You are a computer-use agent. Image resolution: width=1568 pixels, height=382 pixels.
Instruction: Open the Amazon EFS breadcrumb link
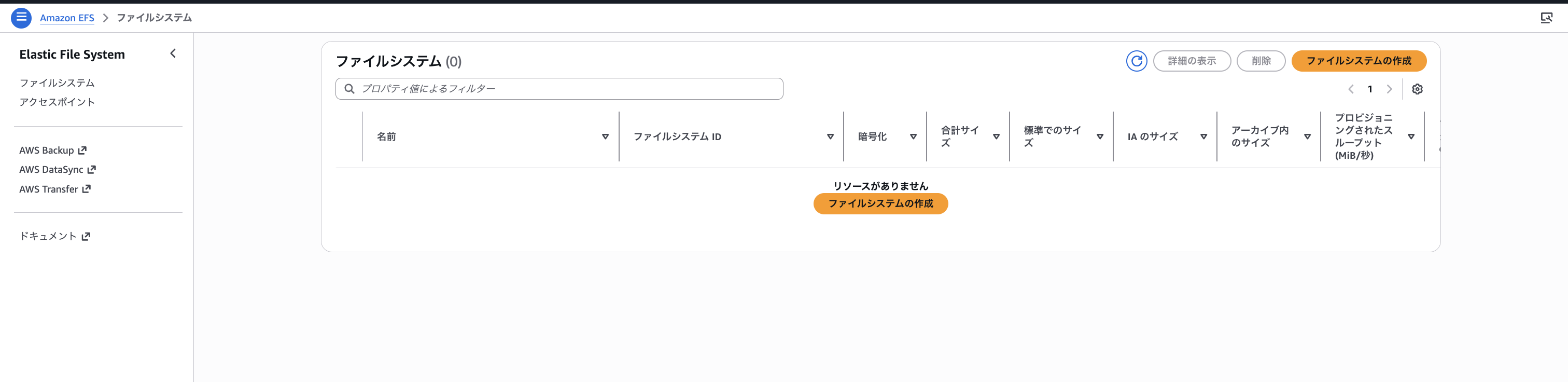[x=67, y=18]
